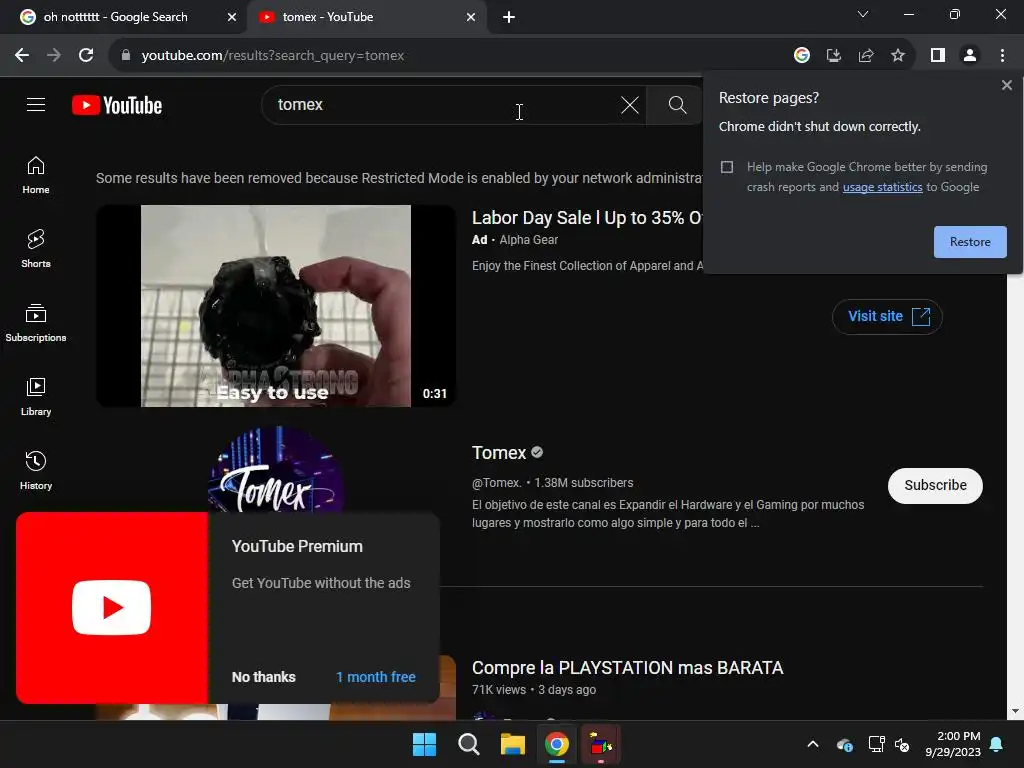The width and height of the screenshot is (1024, 768).
Task: Play the Alpha Gear ad video thumbnail
Action: pyautogui.click(x=276, y=306)
